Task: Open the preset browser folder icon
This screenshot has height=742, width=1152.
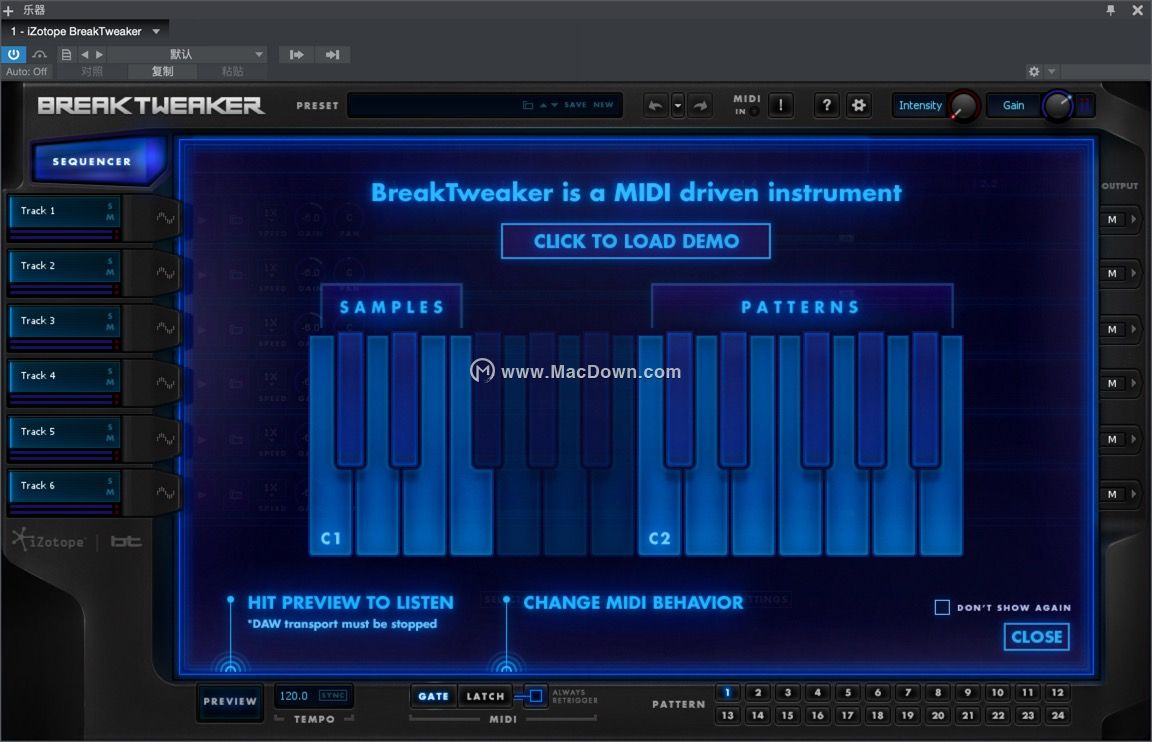Action: 528,105
